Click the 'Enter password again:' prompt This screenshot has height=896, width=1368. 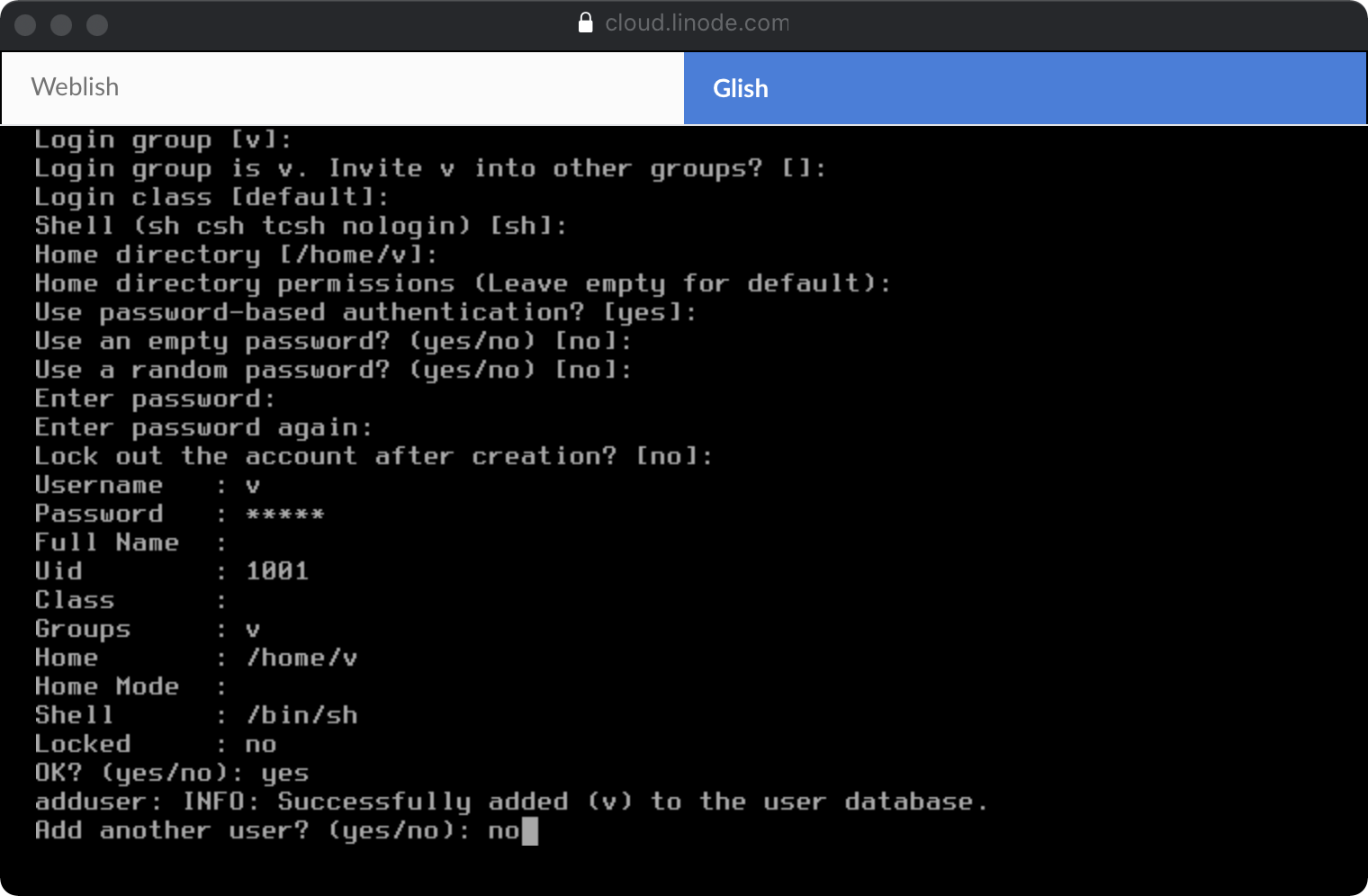click(202, 427)
